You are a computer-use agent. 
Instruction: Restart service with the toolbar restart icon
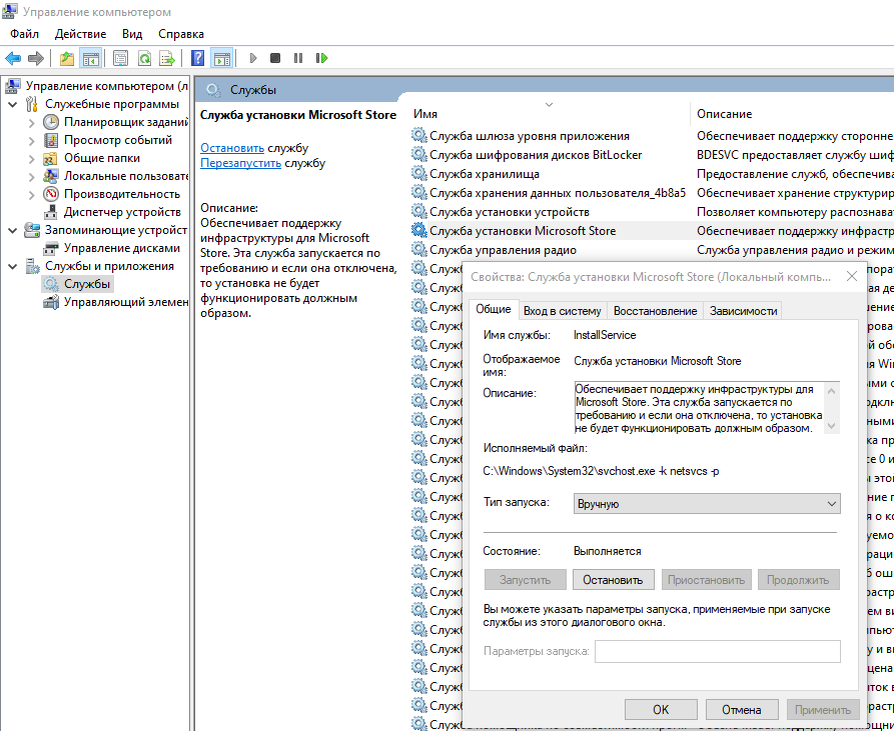[322, 58]
